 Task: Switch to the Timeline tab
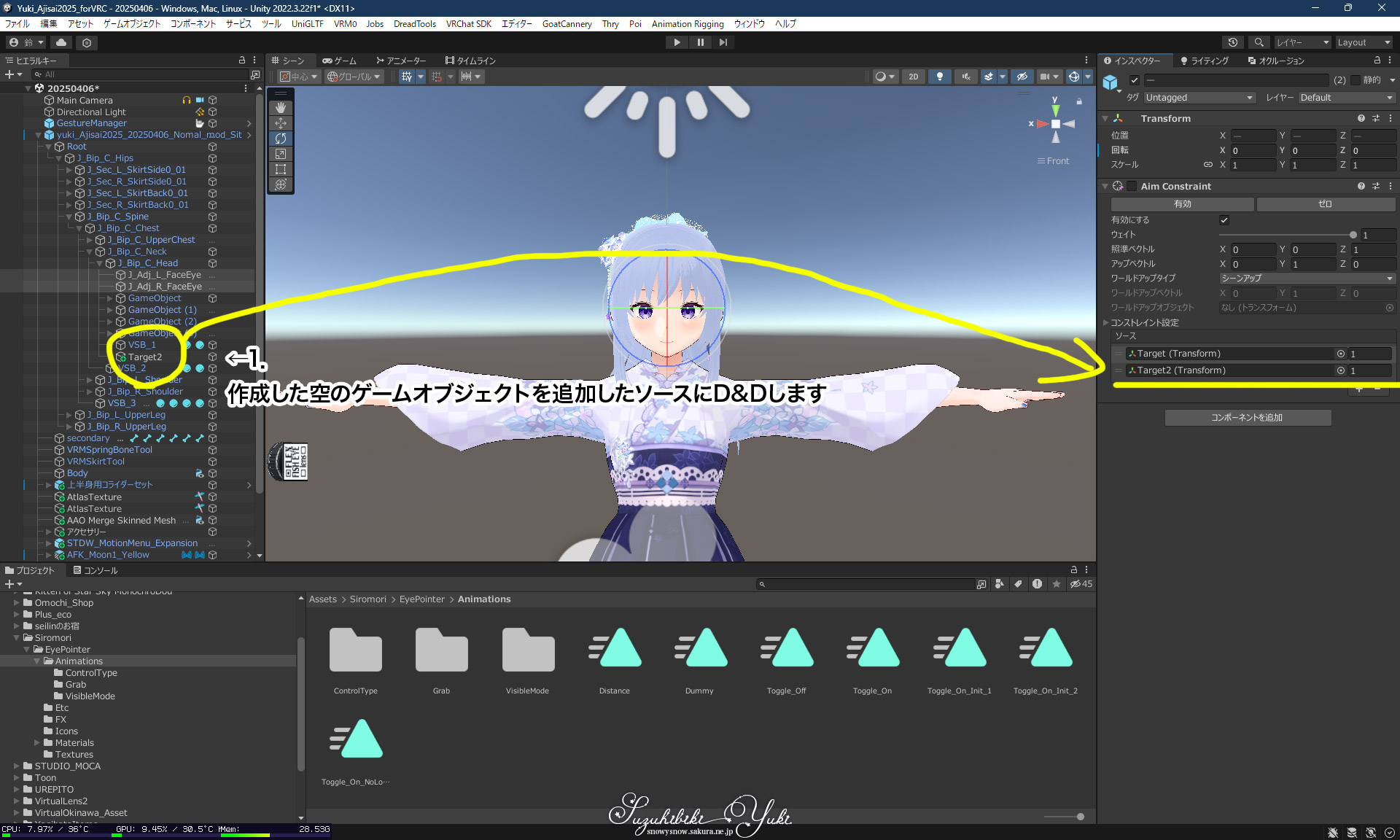(470, 61)
